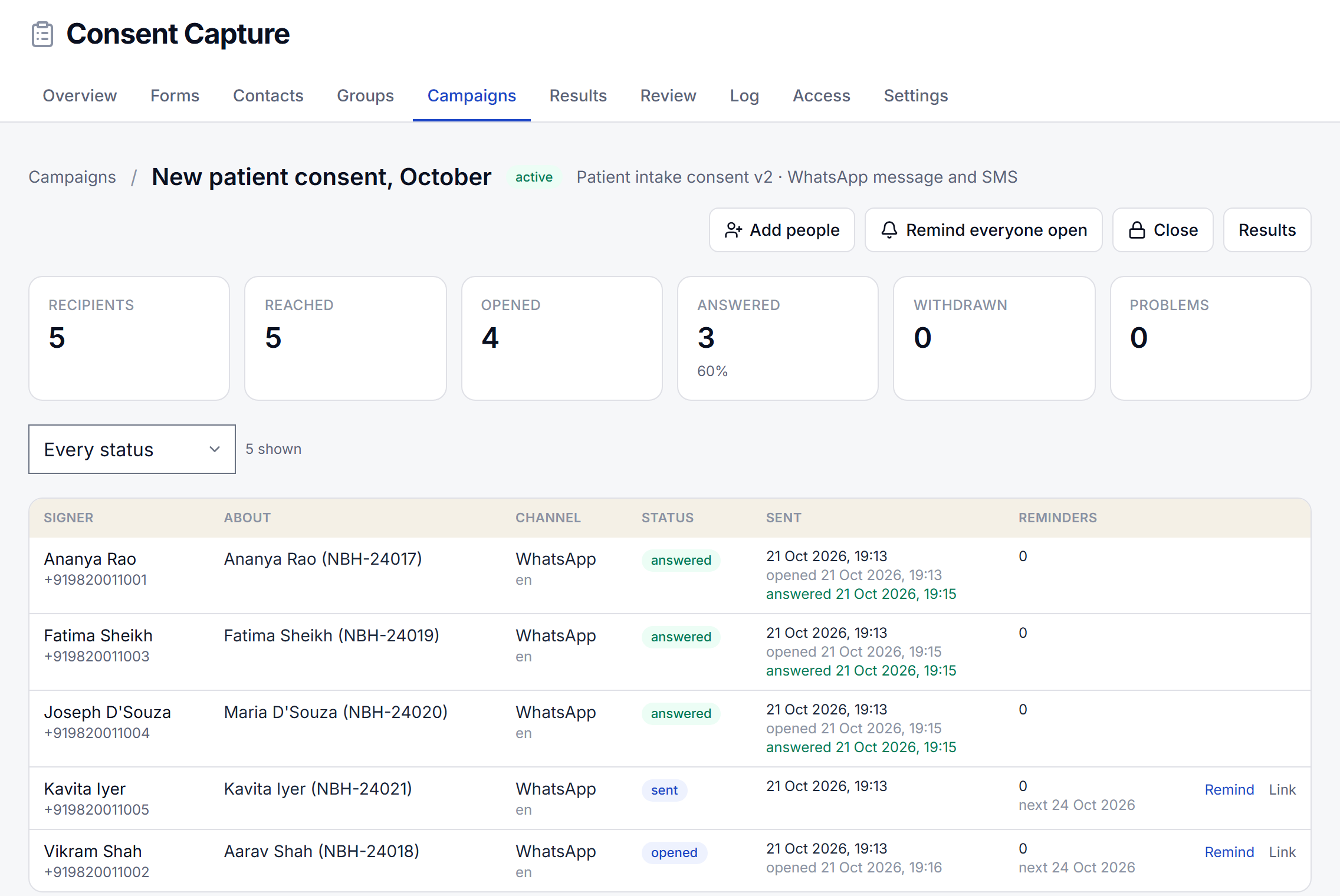Click the sent status badge for Kavita Iyer

tap(664, 790)
